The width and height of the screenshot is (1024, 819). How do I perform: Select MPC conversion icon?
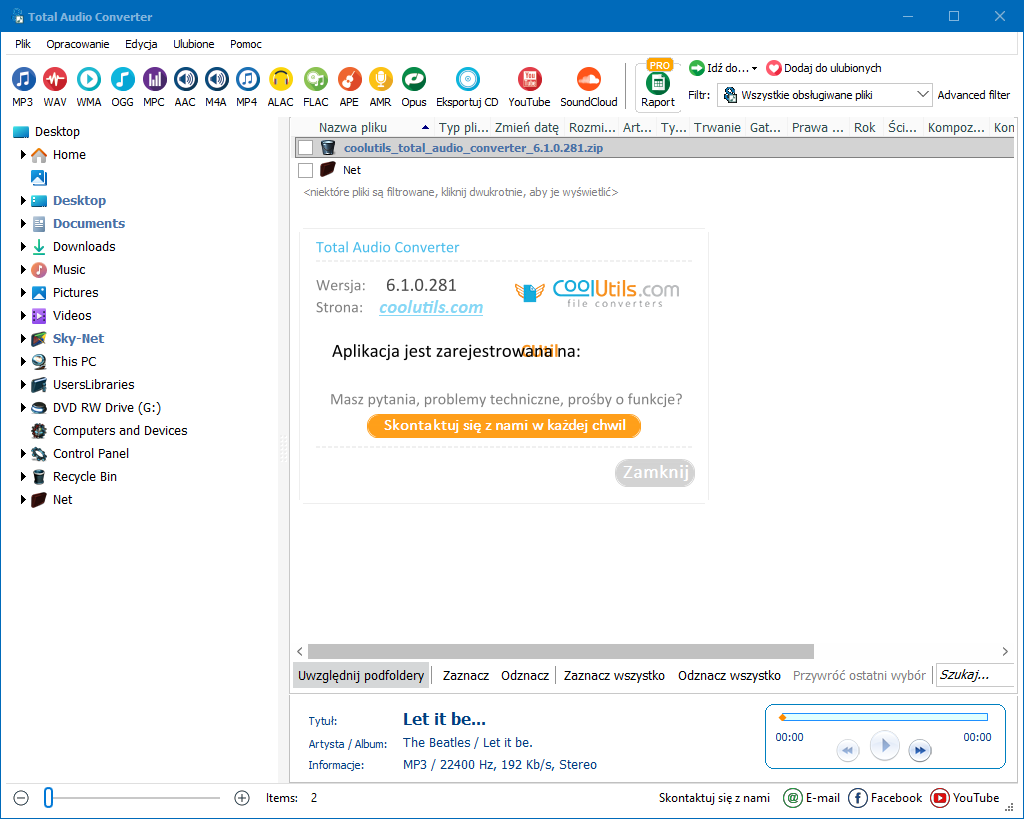154,80
